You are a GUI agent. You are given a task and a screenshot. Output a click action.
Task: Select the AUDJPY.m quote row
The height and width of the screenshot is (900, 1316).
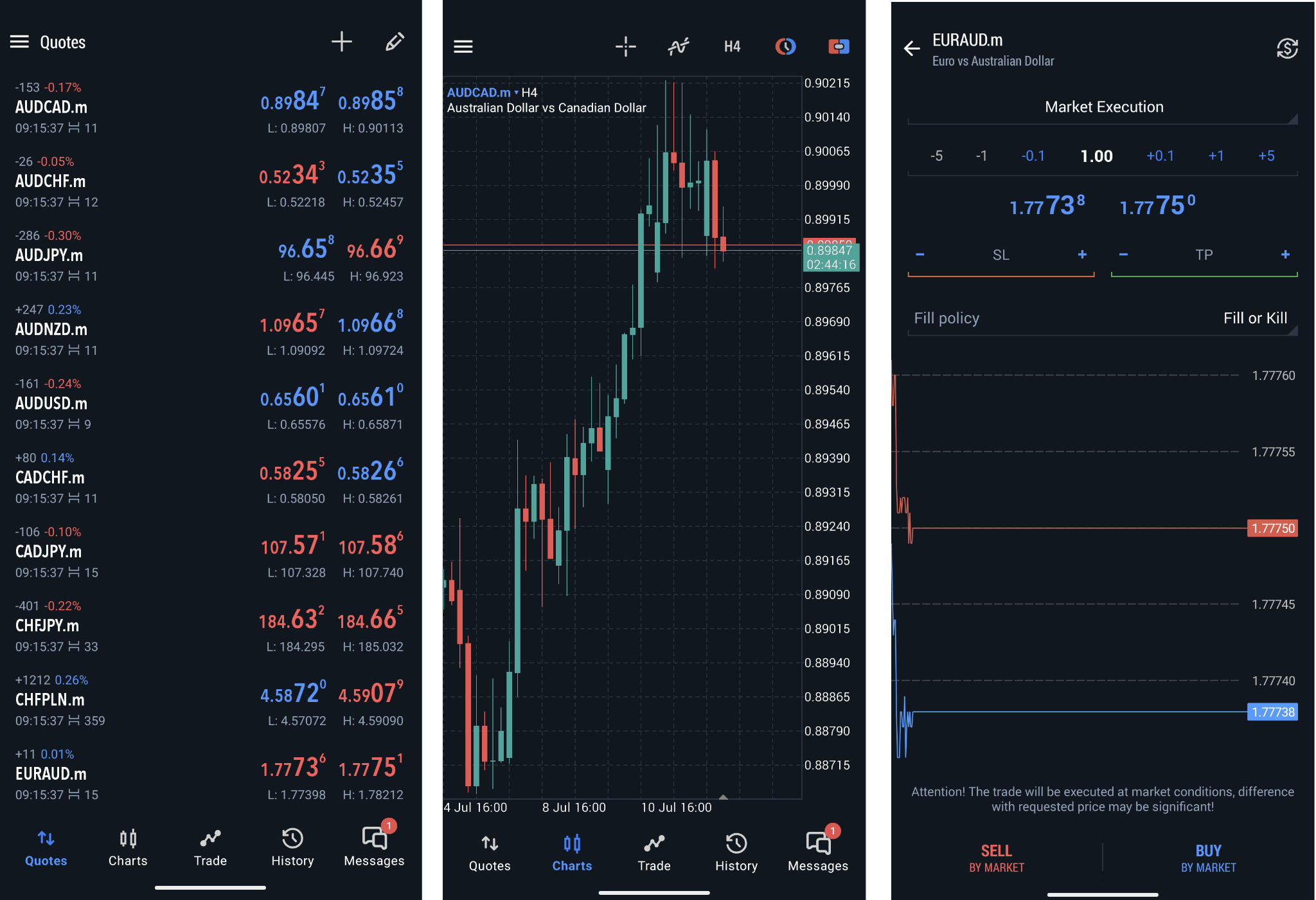(x=210, y=255)
